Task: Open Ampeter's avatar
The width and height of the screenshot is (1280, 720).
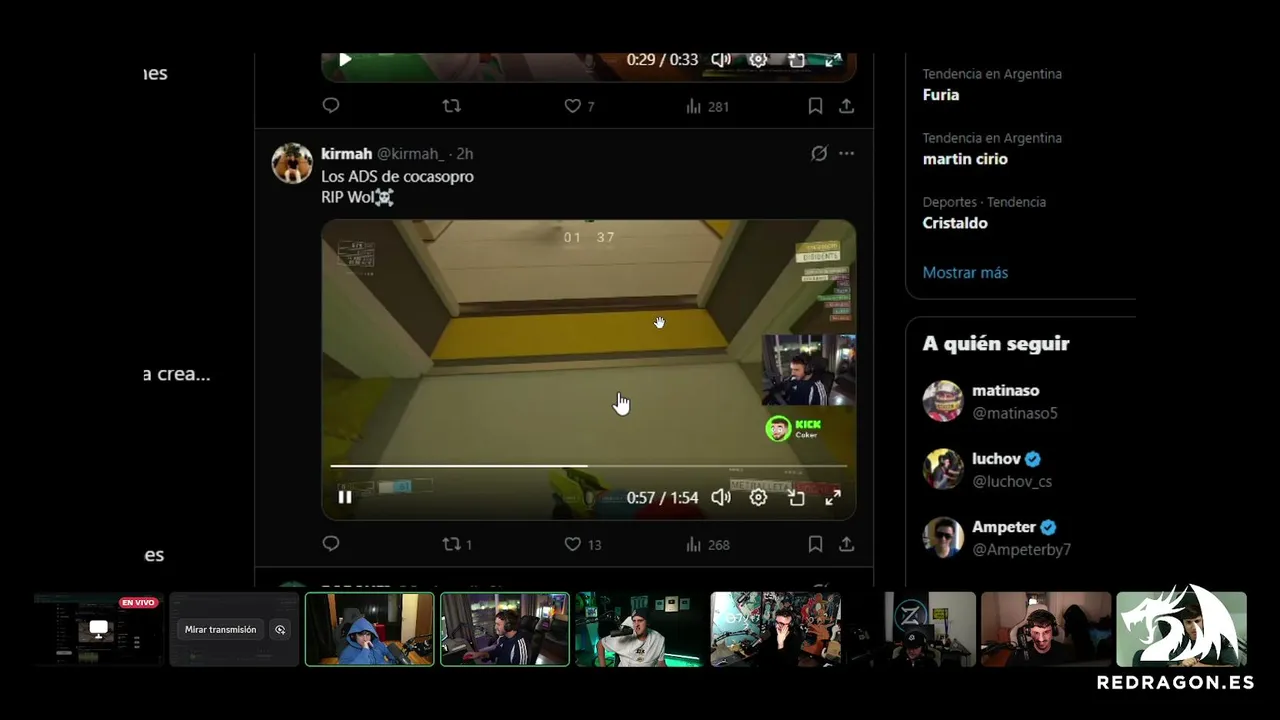Action: 943,537
